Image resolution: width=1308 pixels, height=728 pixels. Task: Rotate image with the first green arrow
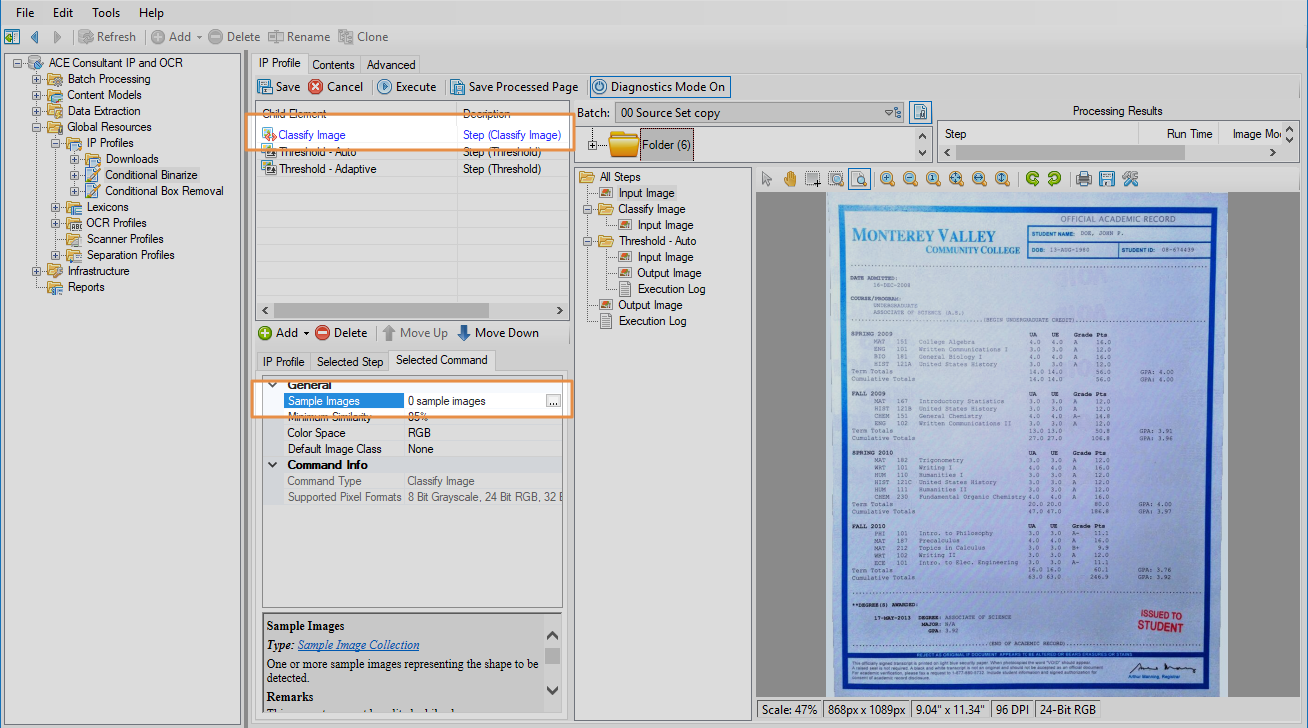coord(1033,179)
